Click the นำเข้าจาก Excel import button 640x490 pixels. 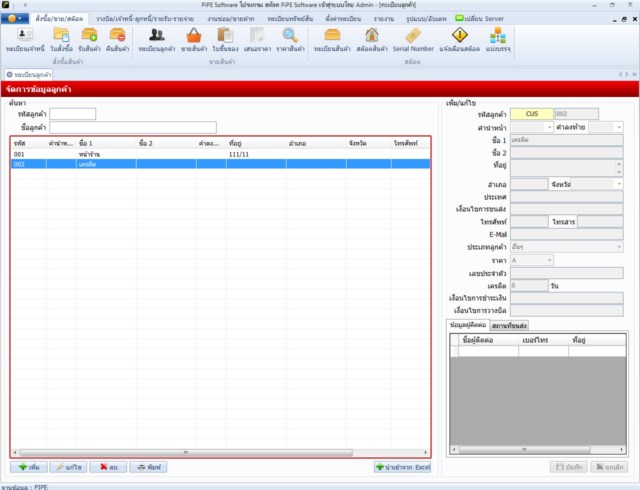[x=402, y=467]
